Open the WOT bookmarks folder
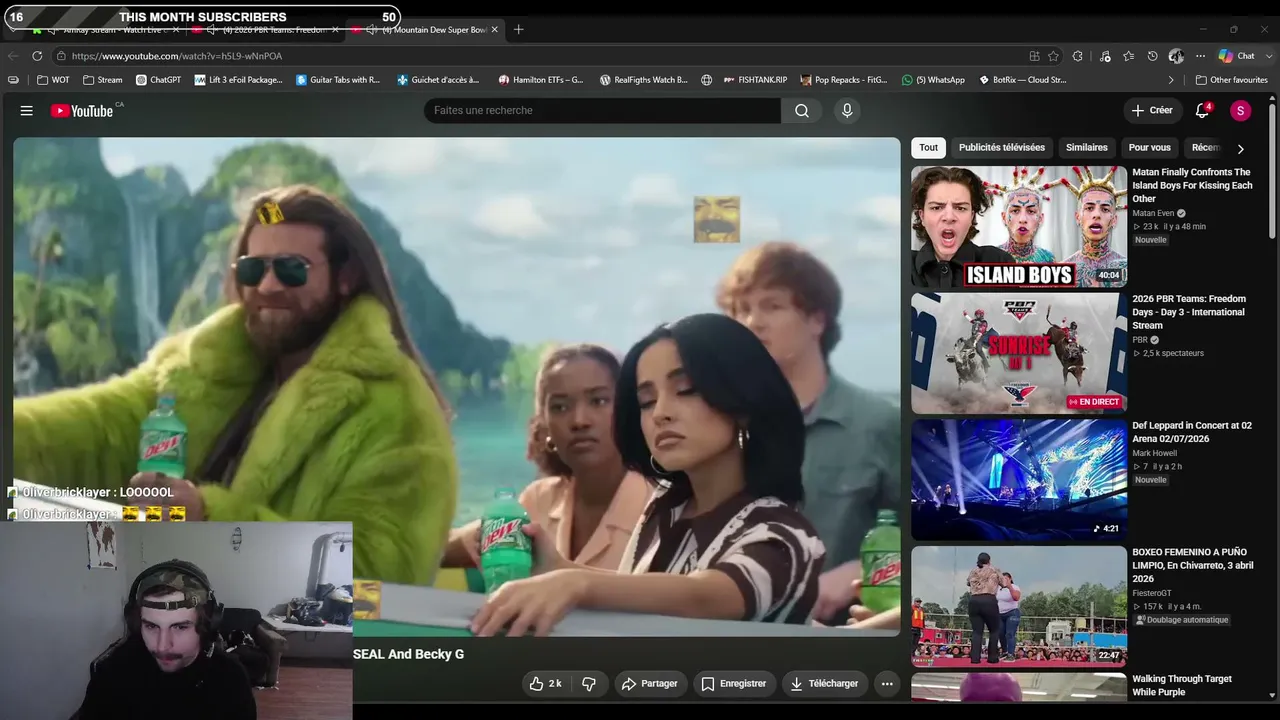The height and width of the screenshot is (720, 1280). pos(54,80)
